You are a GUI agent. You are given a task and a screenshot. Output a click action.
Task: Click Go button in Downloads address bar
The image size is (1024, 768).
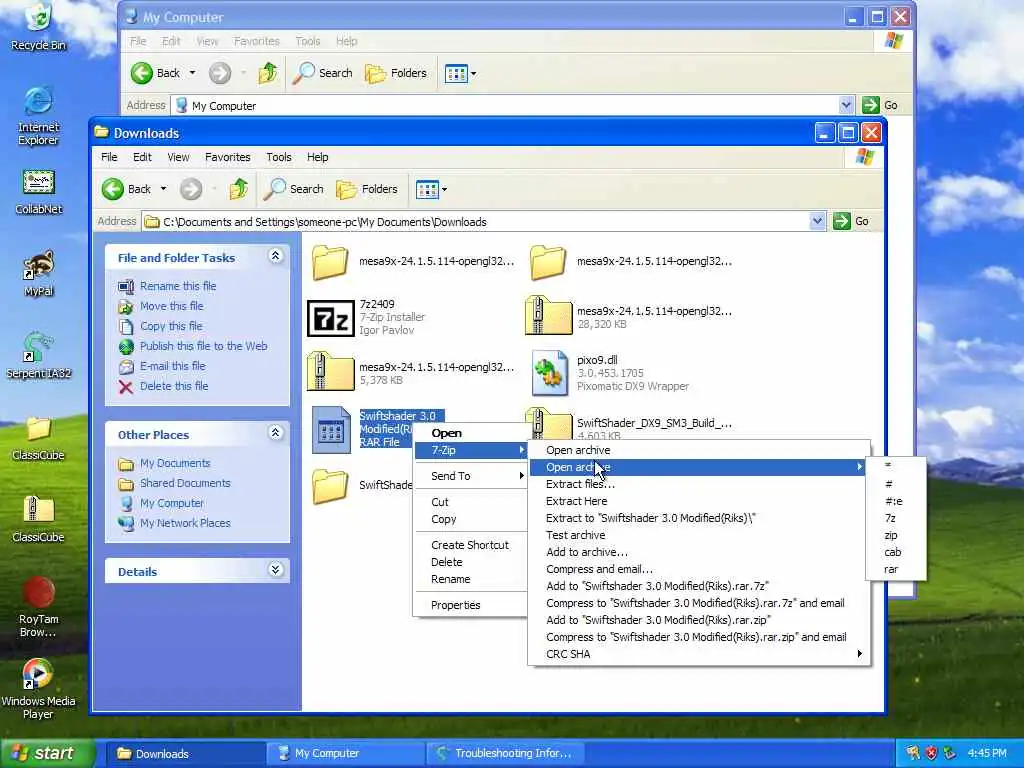852,221
